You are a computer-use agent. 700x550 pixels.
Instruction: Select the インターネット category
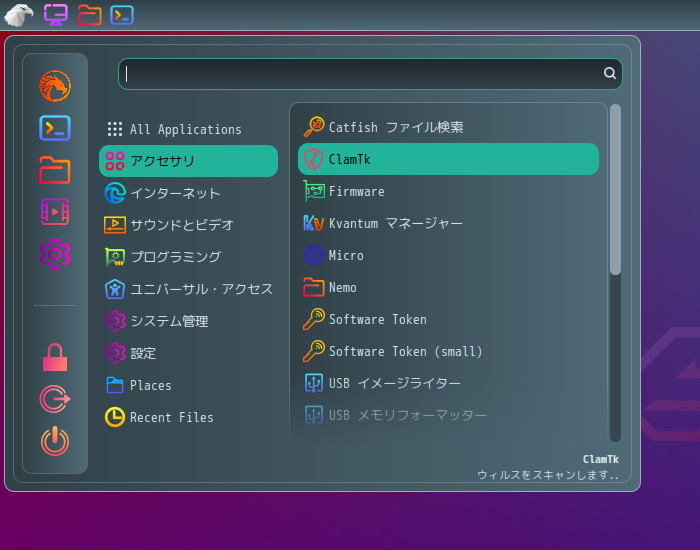[188, 193]
